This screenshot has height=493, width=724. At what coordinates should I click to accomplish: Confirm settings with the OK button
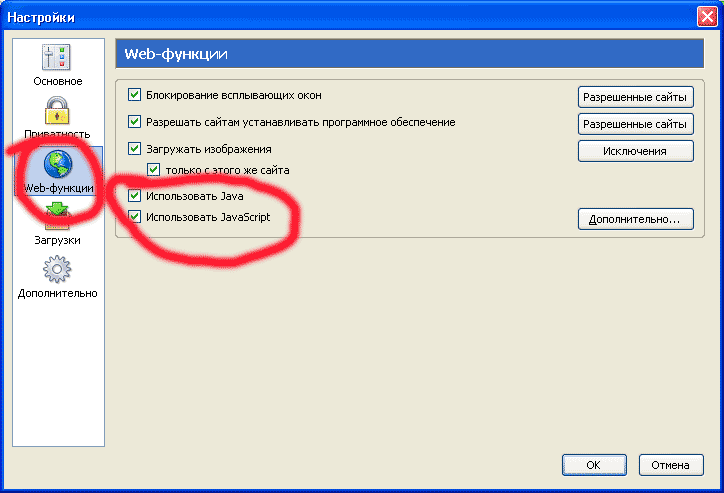coord(593,465)
